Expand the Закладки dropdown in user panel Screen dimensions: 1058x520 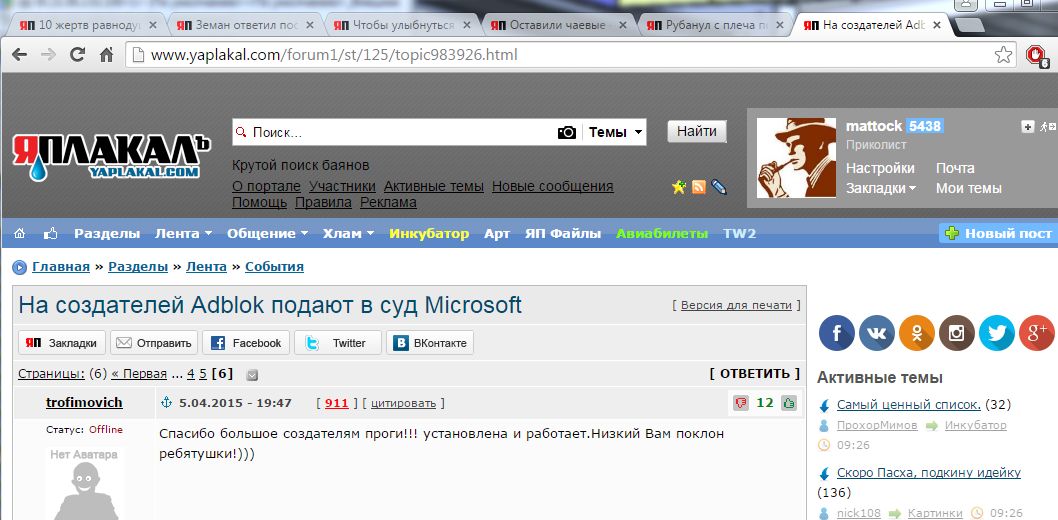pyautogui.click(x=881, y=188)
